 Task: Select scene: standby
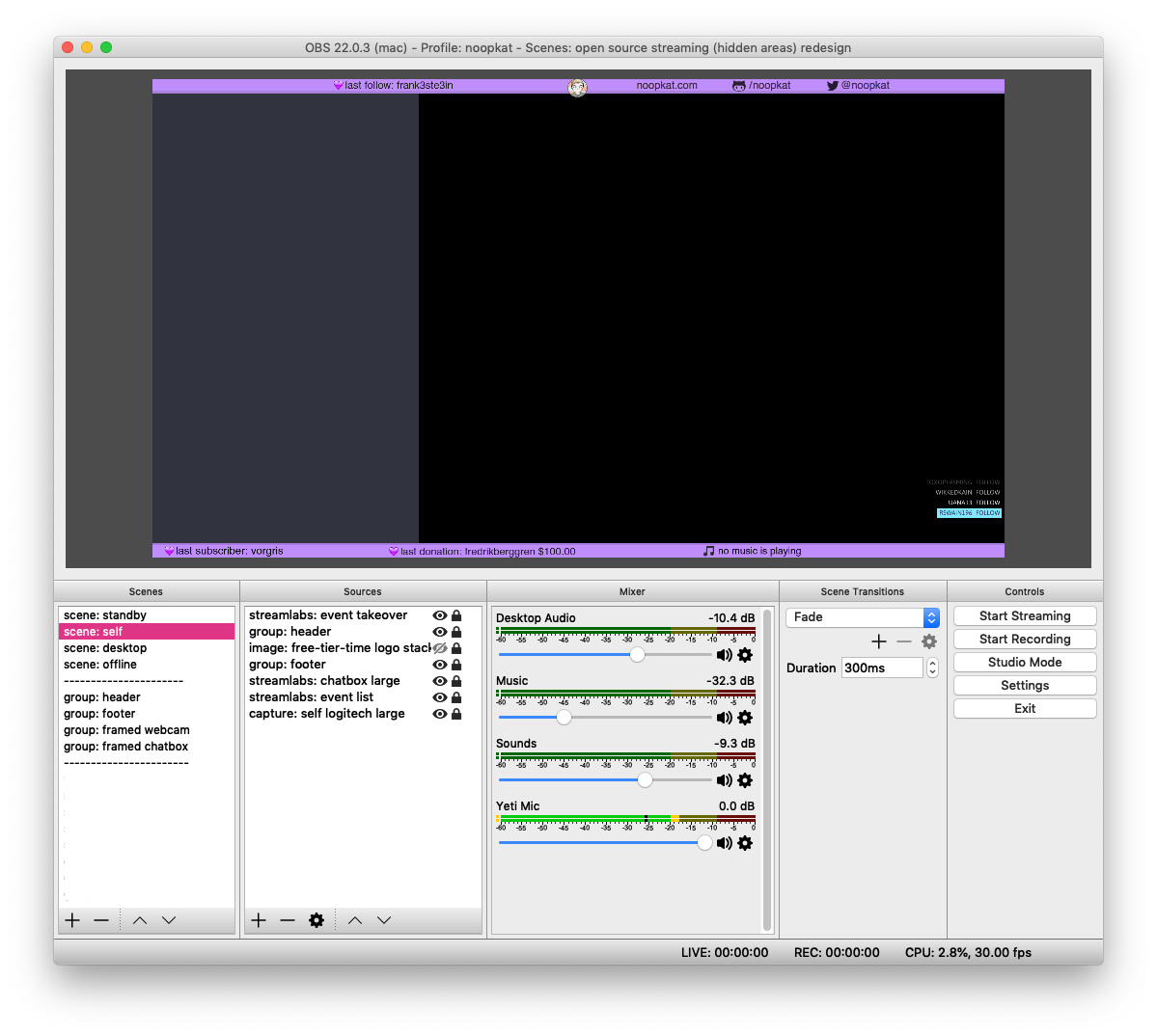coord(146,615)
